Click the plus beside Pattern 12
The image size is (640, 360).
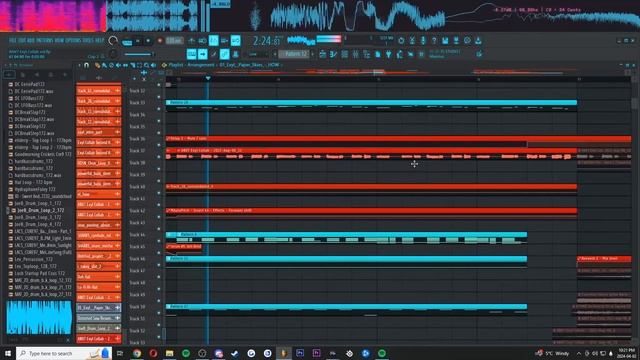point(313,54)
